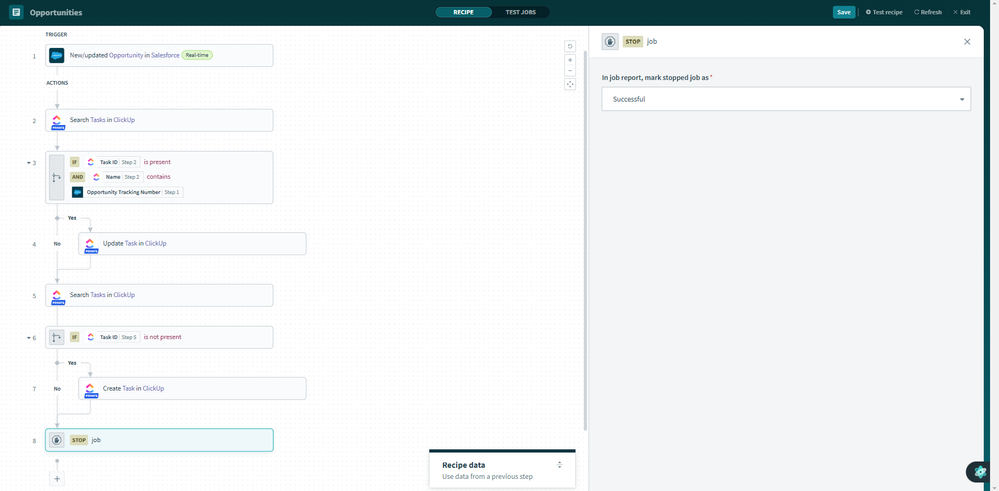
Task: Close the STOP job panel
Action: click(967, 41)
